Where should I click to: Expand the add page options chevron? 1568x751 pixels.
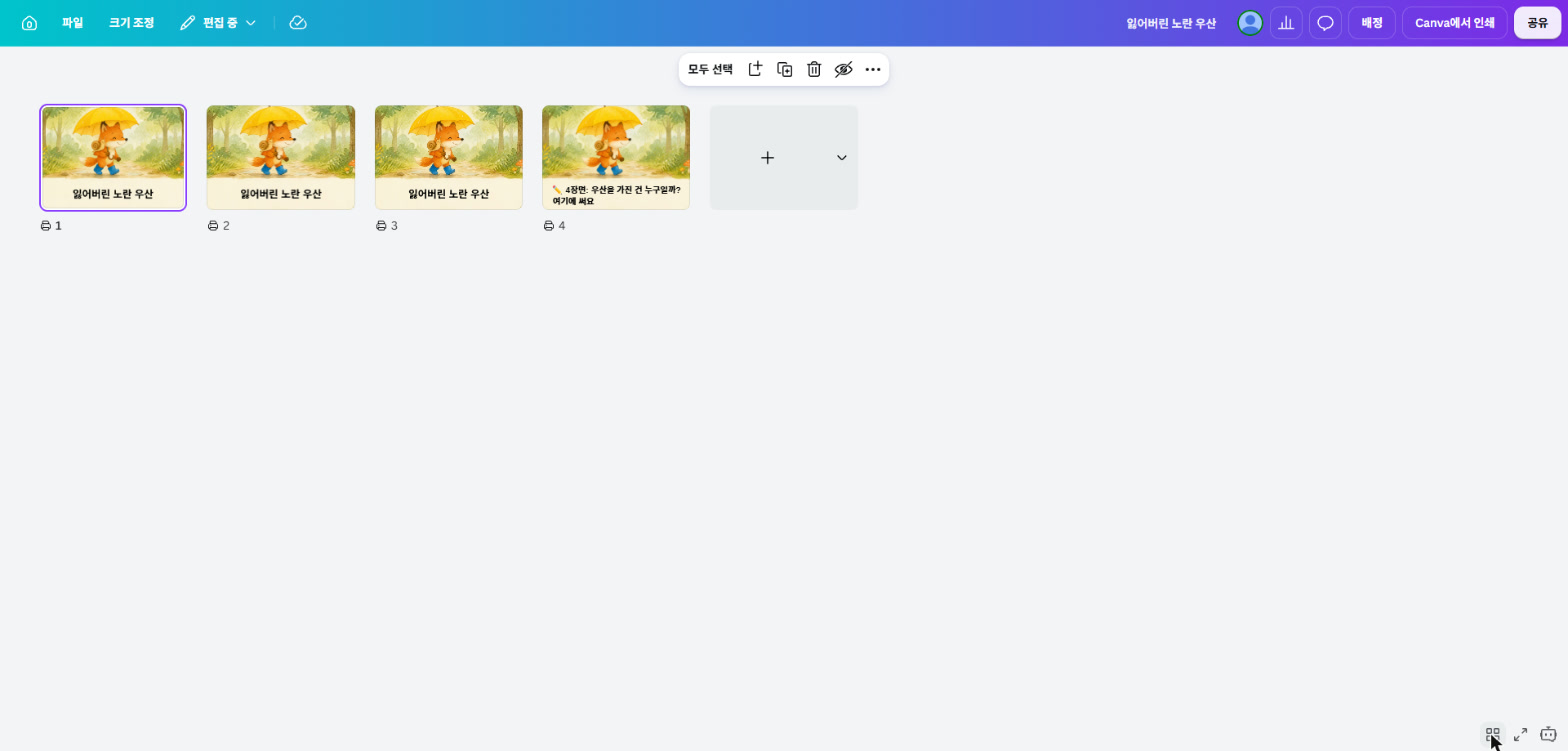(842, 158)
